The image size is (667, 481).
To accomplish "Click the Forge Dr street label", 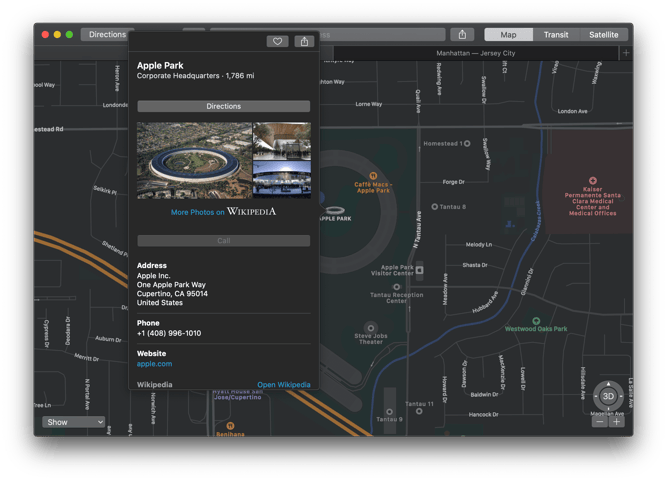I will tap(453, 182).
